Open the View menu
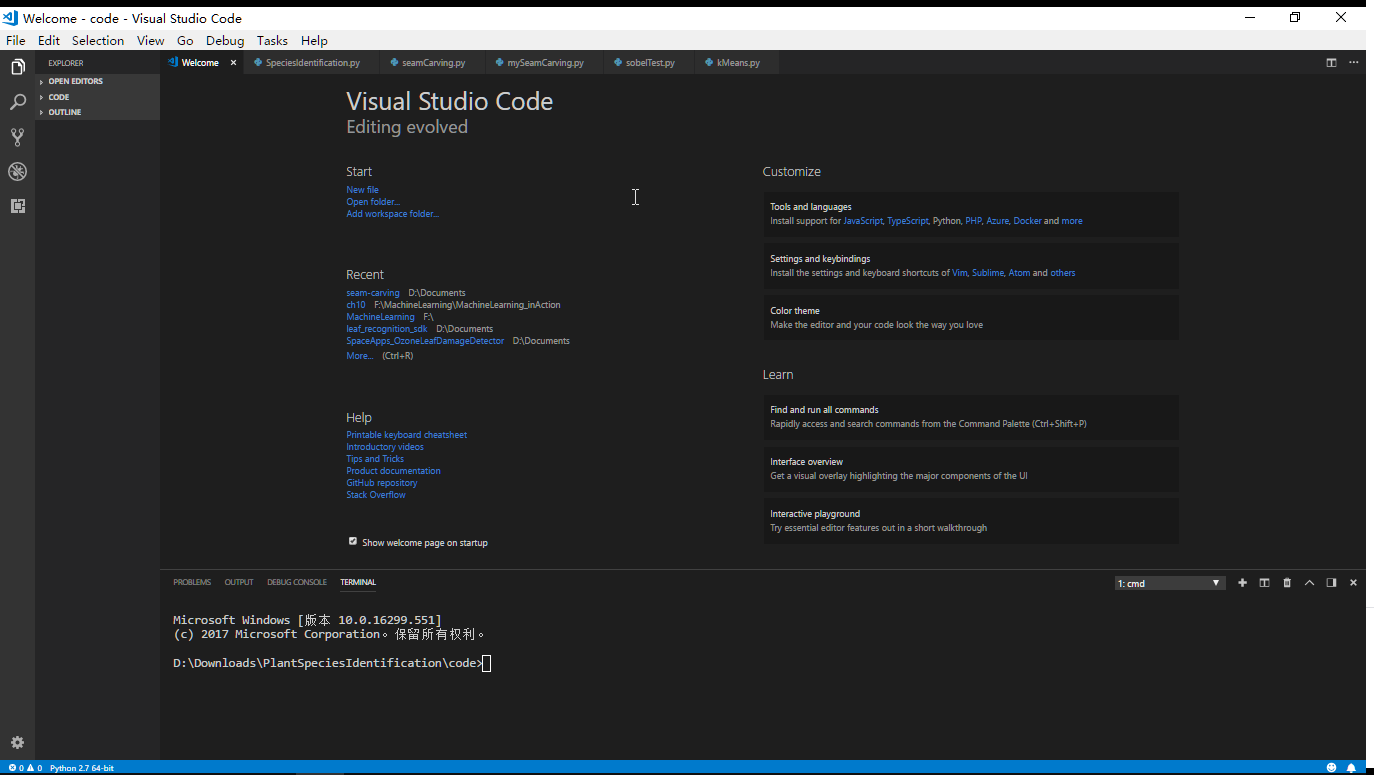 click(151, 41)
